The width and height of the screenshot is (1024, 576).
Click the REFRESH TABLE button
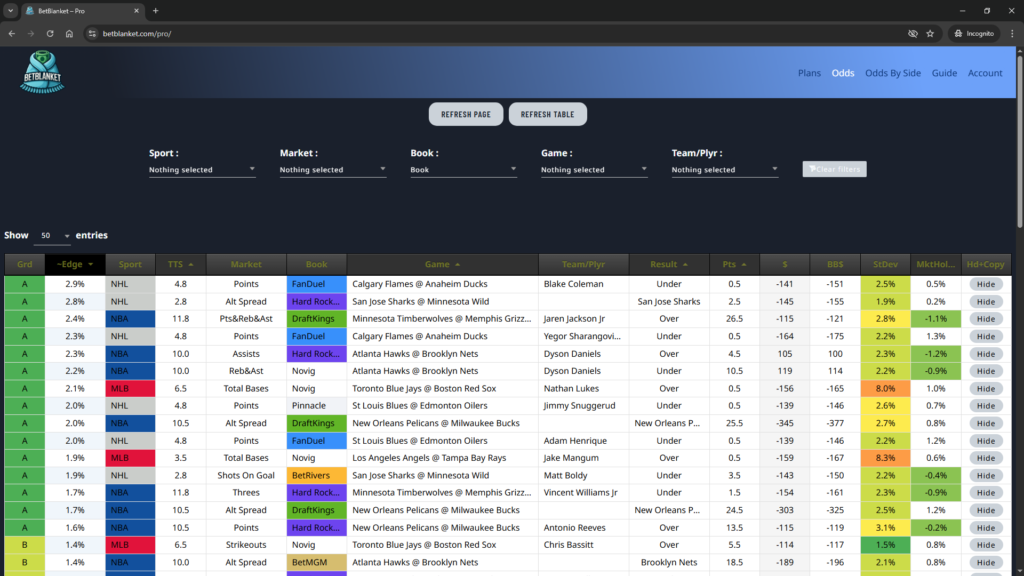point(547,114)
